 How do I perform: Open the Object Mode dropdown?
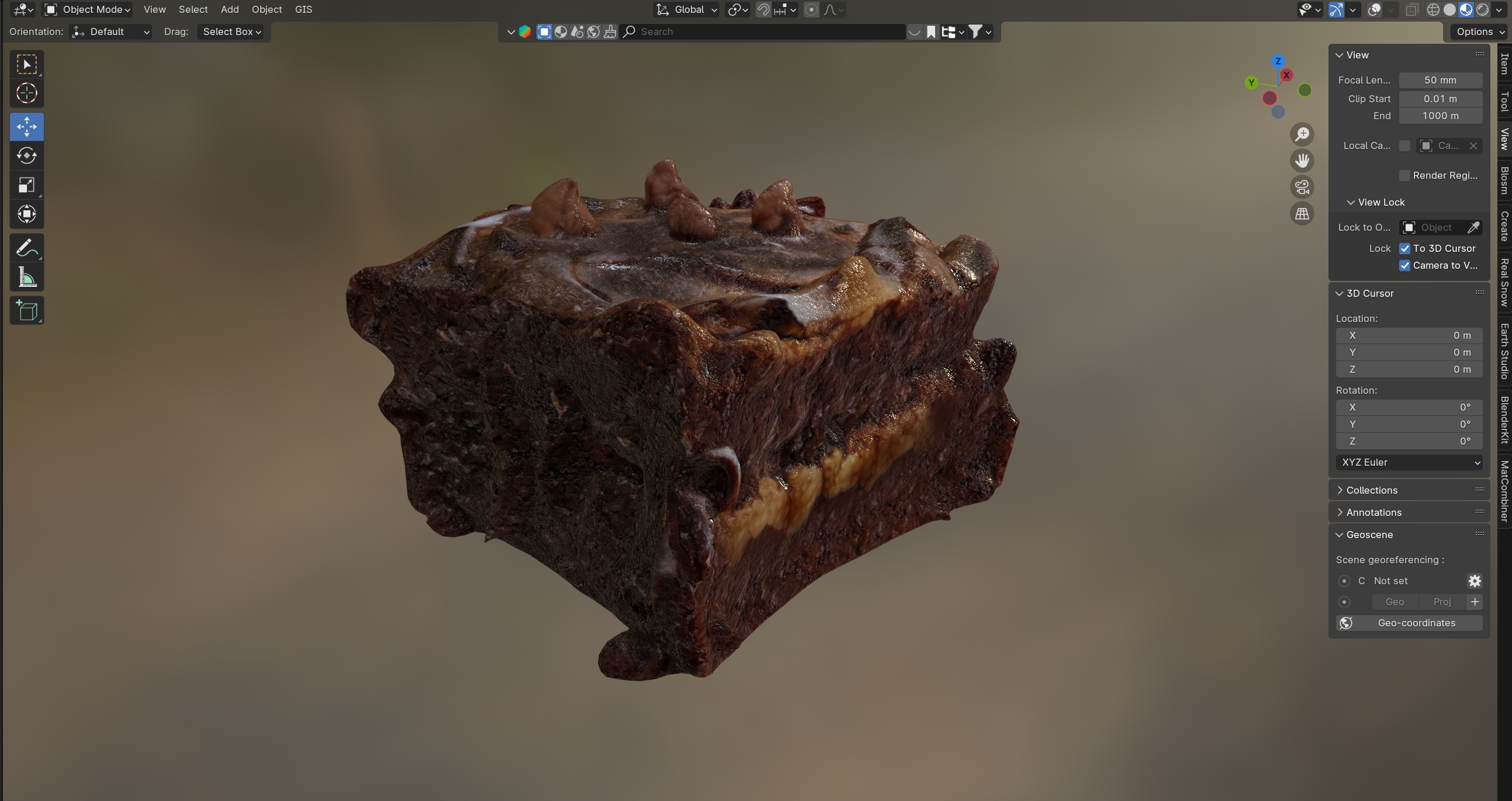[x=88, y=9]
